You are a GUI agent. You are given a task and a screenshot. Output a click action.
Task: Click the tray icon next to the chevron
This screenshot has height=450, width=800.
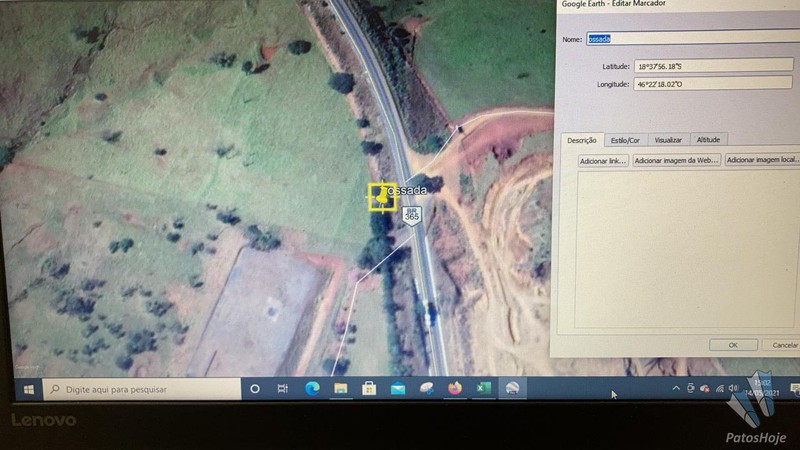coord(690,388)
